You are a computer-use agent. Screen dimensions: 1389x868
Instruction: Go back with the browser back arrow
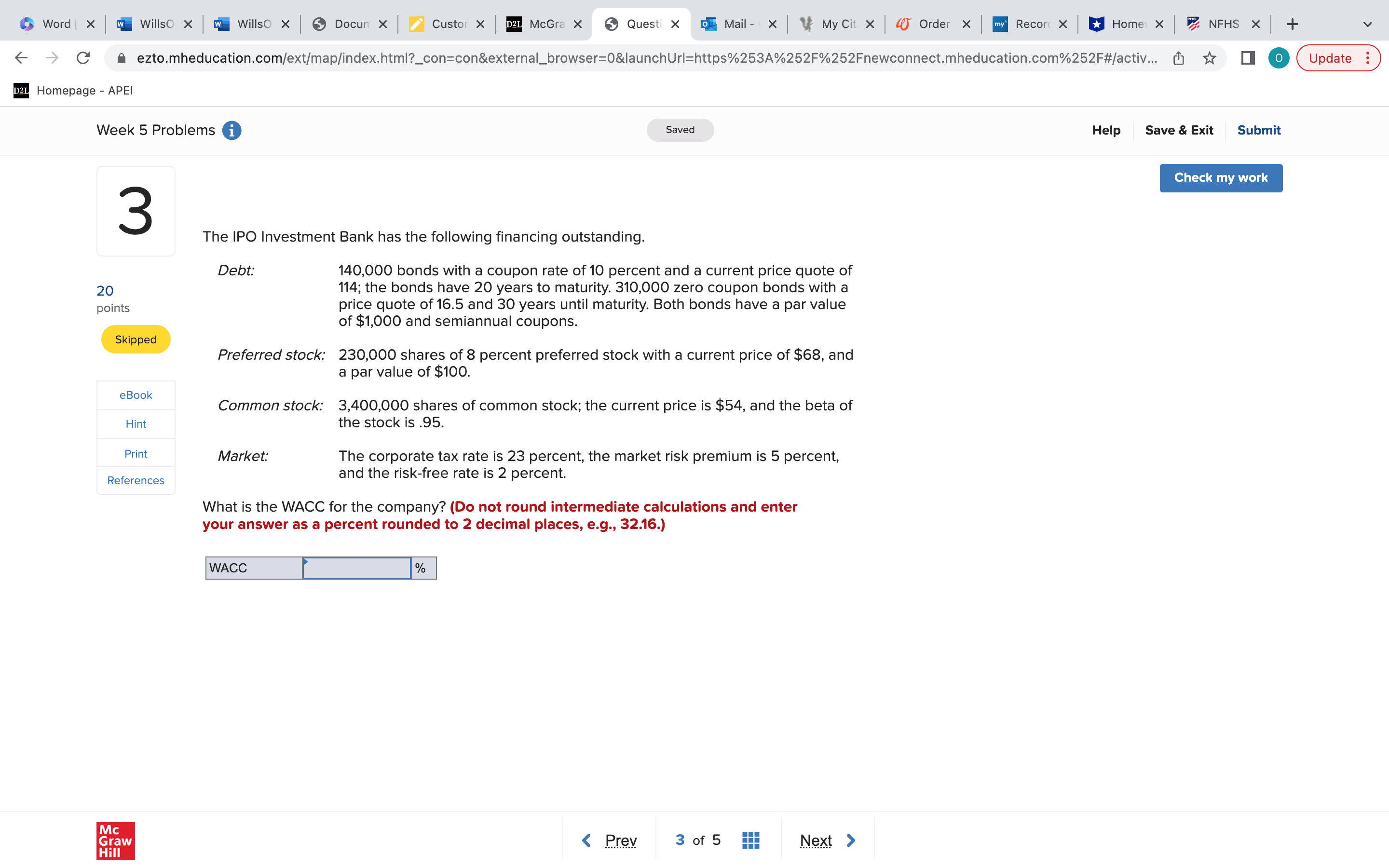[x=21, y=58]
